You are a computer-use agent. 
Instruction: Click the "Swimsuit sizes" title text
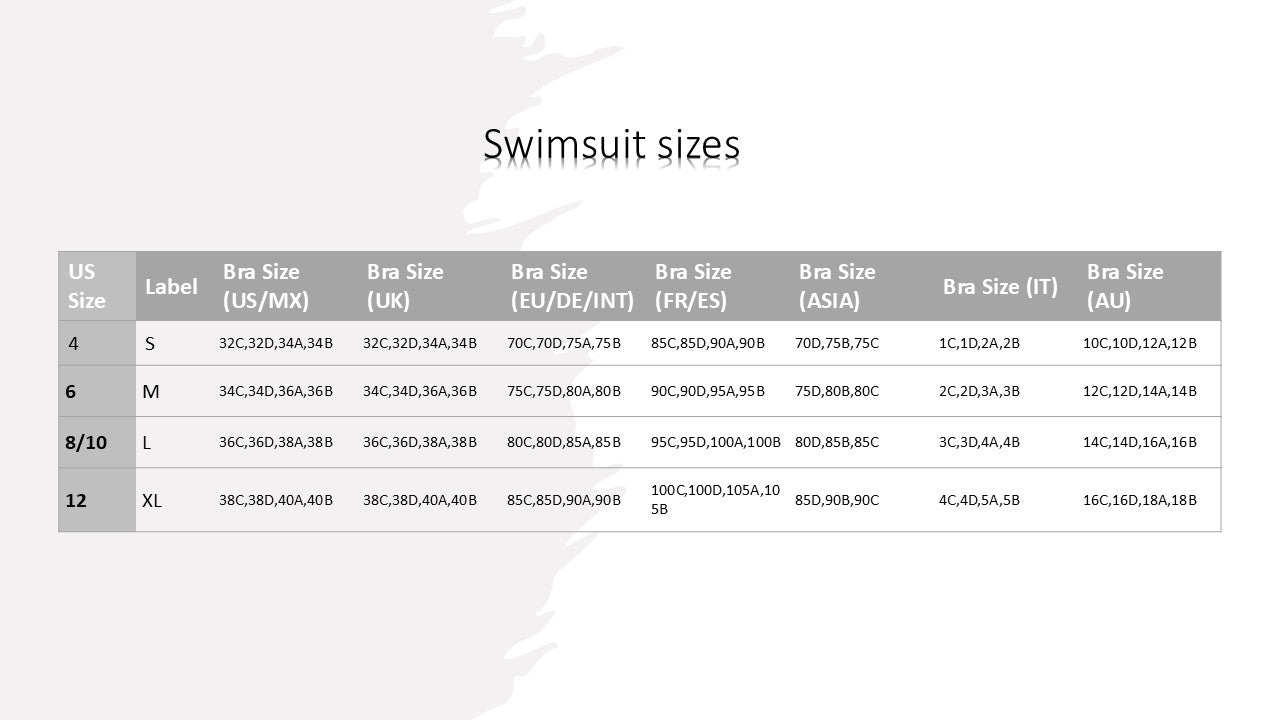pos(611,145)
